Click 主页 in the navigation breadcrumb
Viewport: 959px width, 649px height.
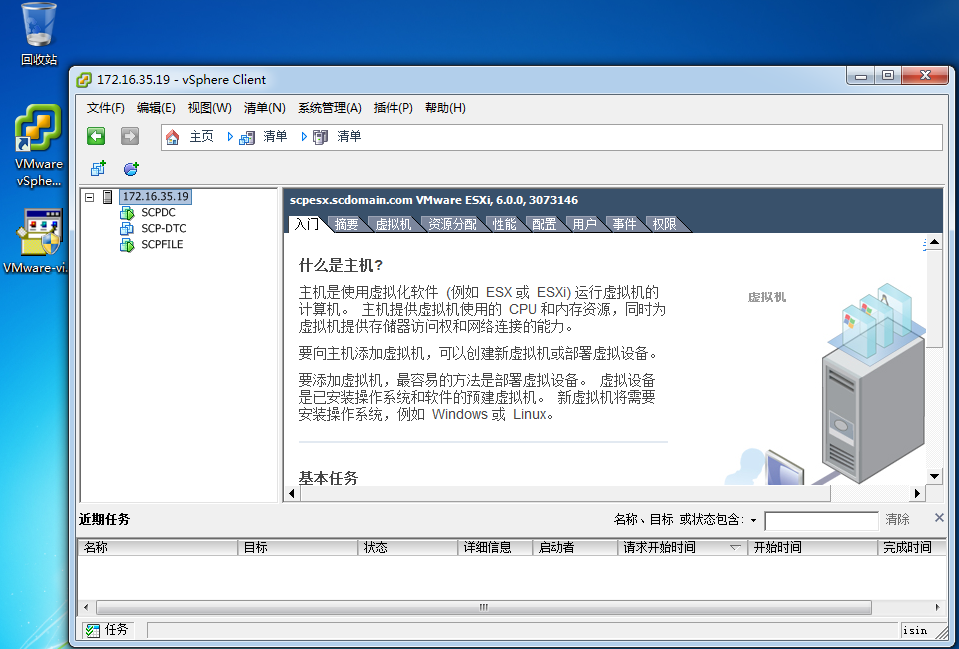(201, 136)
